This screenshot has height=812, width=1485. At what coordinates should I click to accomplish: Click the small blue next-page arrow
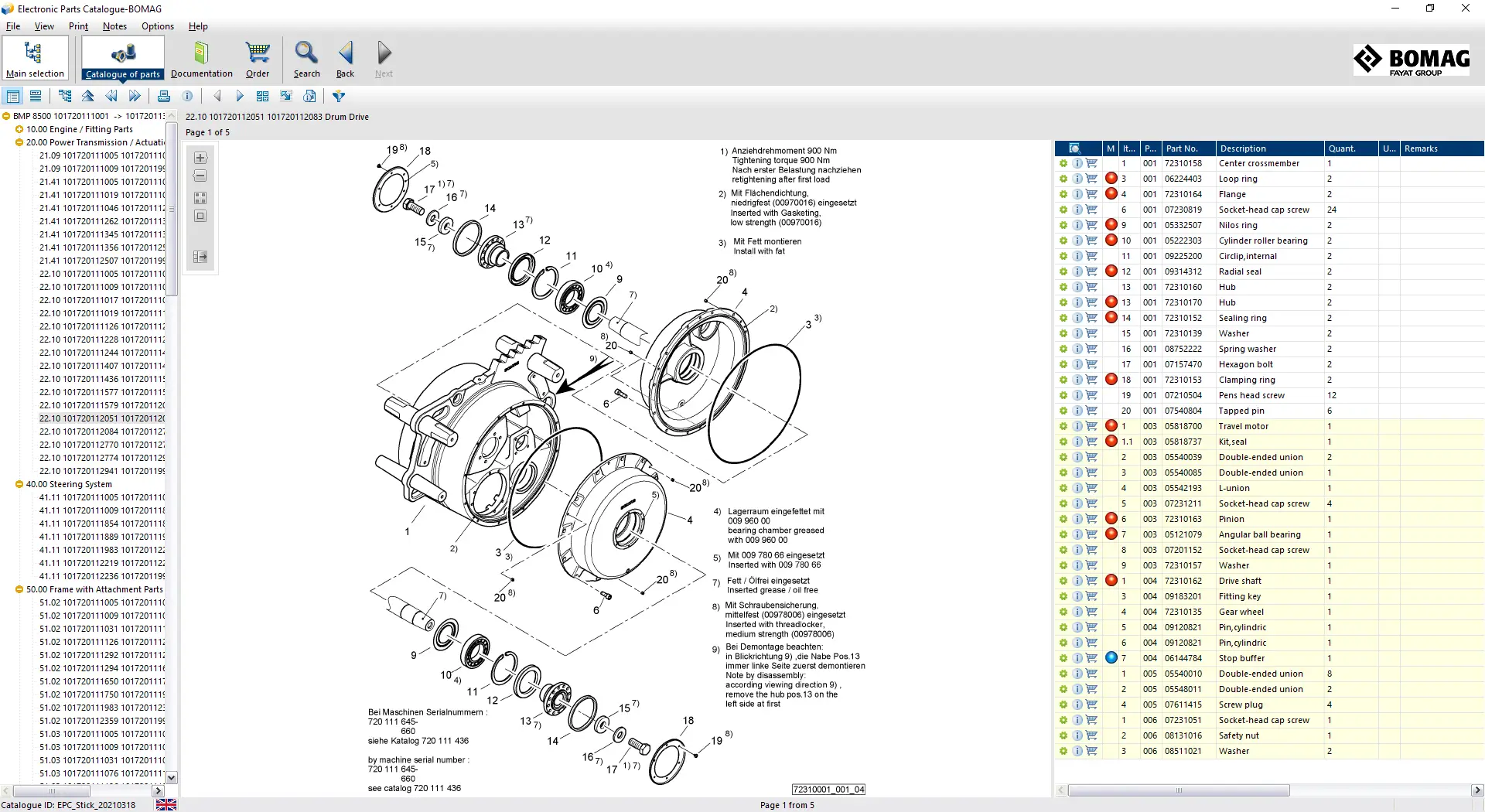[240, 96]
